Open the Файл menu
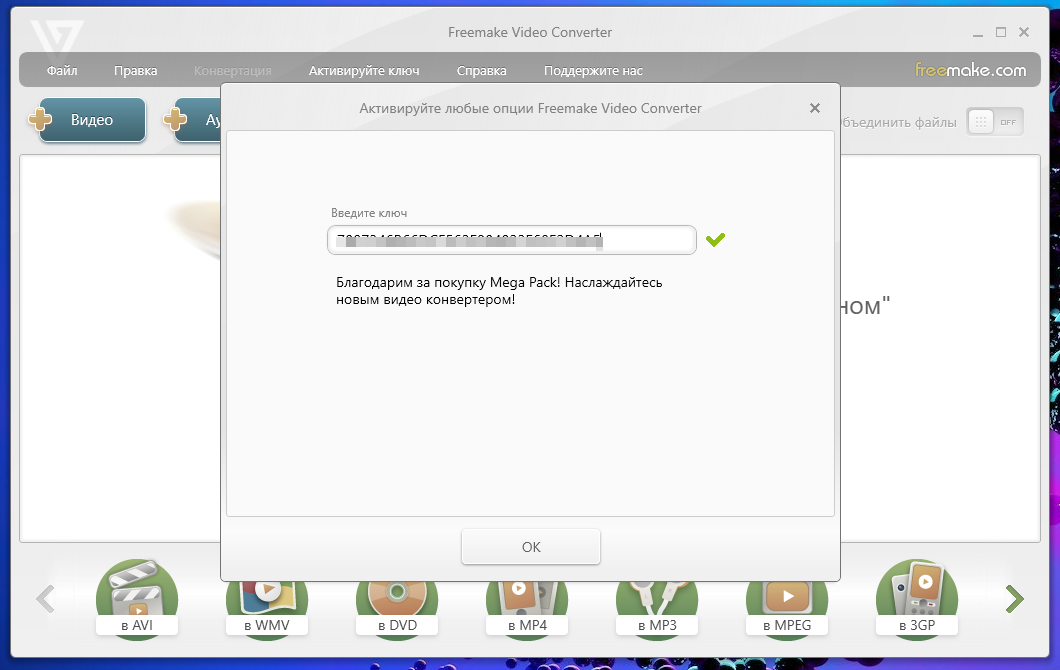Image resolution: width=1060 pixels, height=670 pixels. [62, 71]
